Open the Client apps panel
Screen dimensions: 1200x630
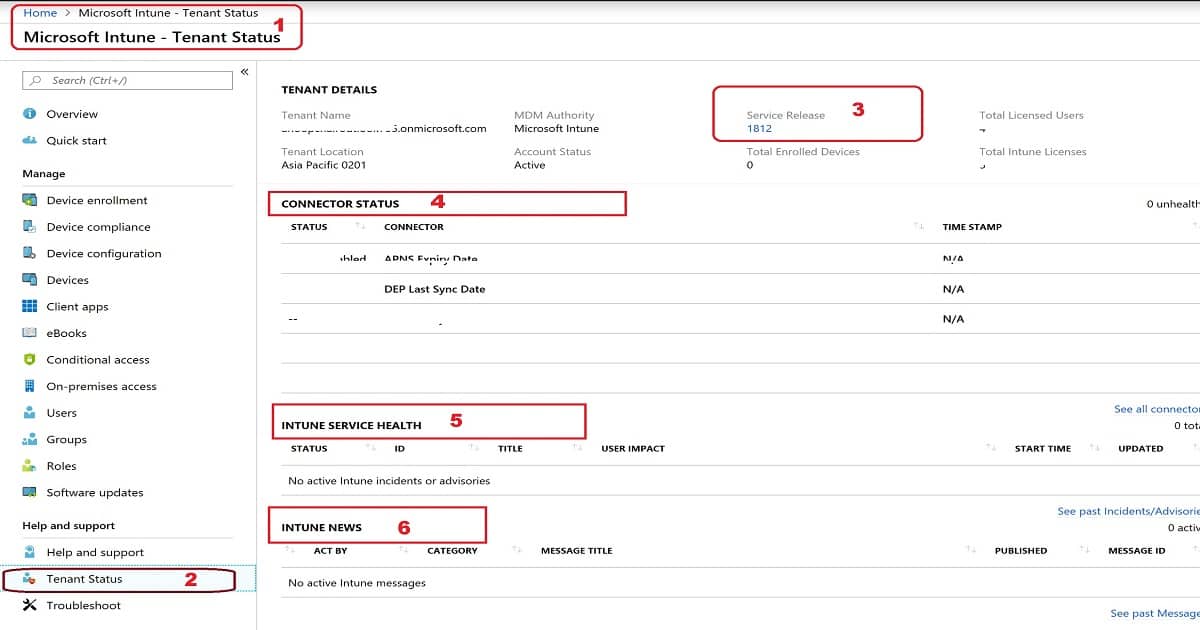coord(28,306)
